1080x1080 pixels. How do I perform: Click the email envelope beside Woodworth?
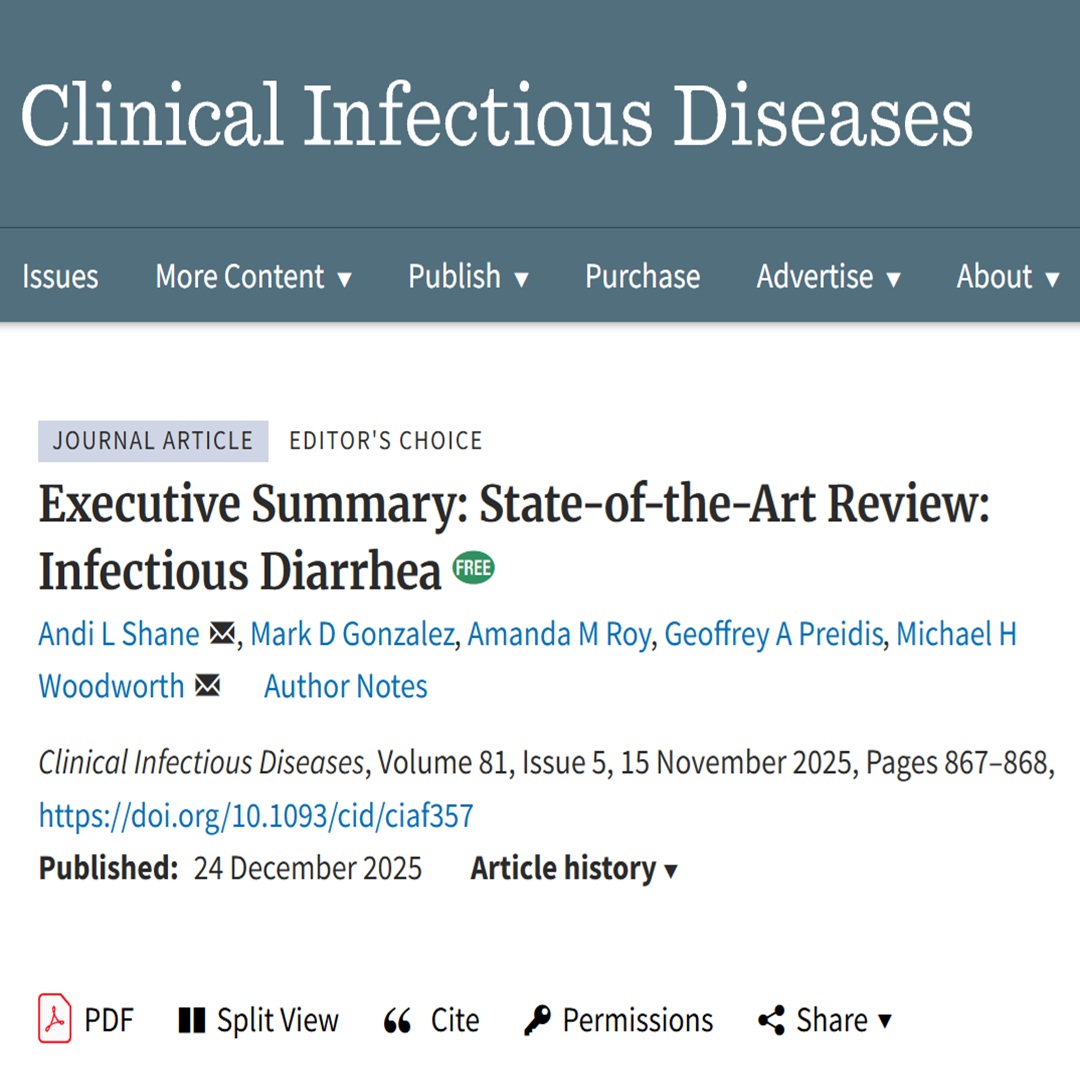[x=207, y=686]
